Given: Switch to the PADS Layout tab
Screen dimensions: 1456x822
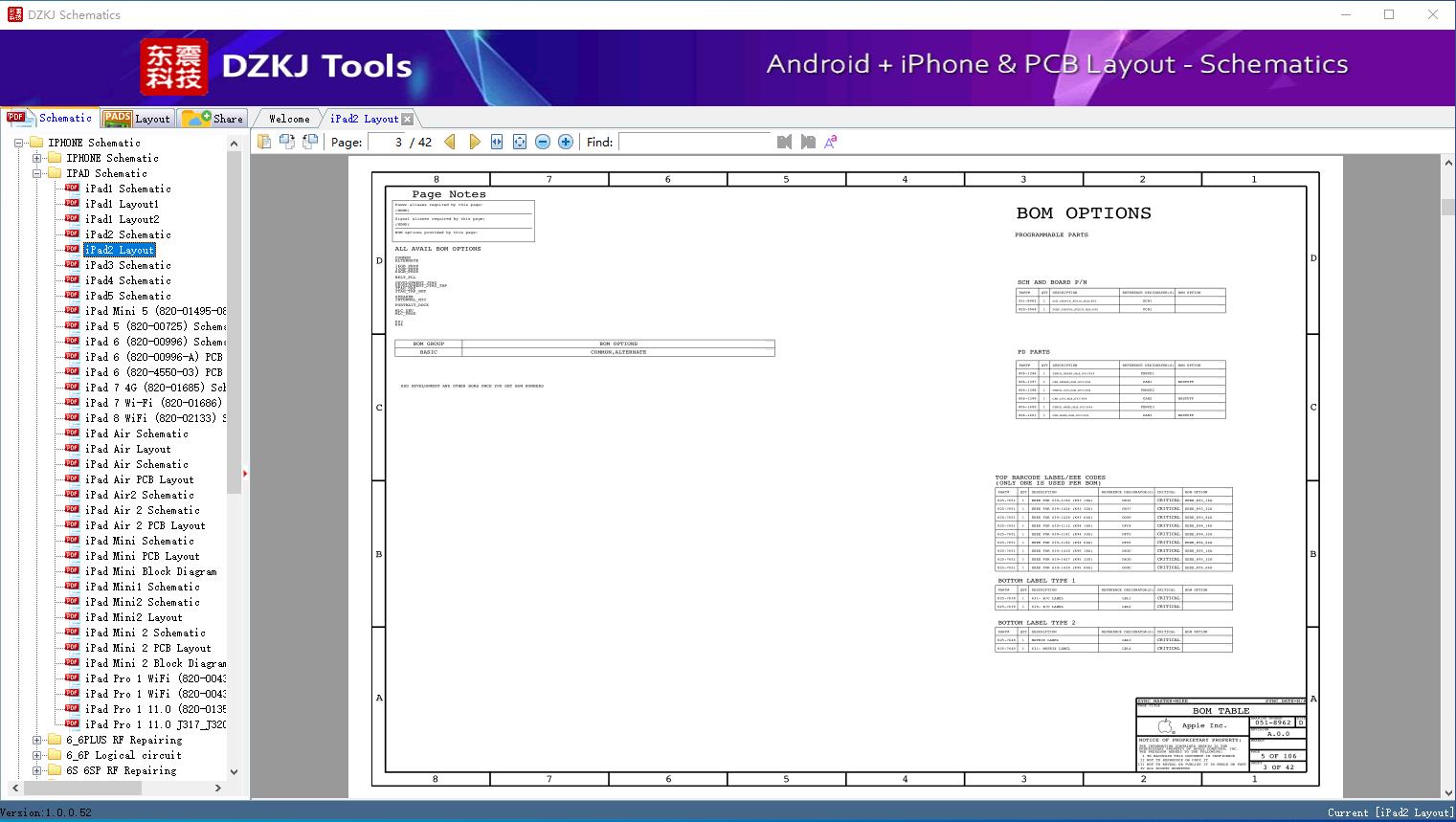Looking at the screenshot, I should pyautogui.click(x=136, y=119).
